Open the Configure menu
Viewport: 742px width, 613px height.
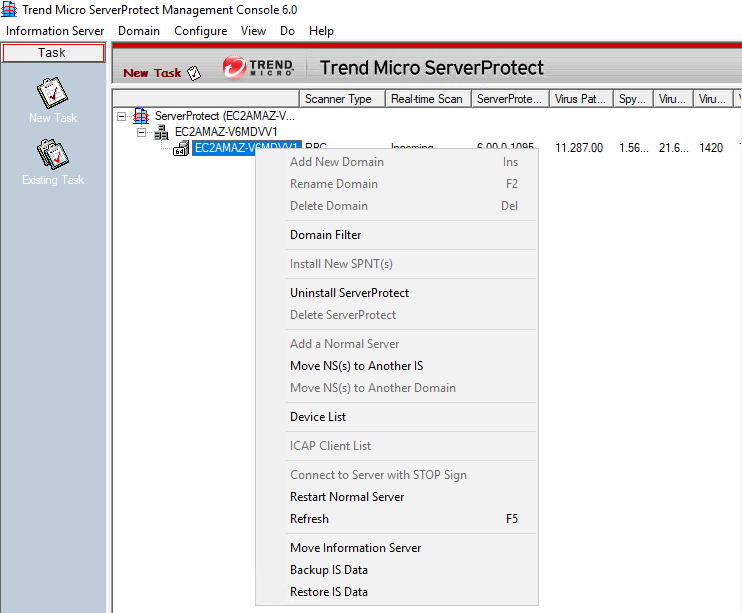[x=201, y=31]
